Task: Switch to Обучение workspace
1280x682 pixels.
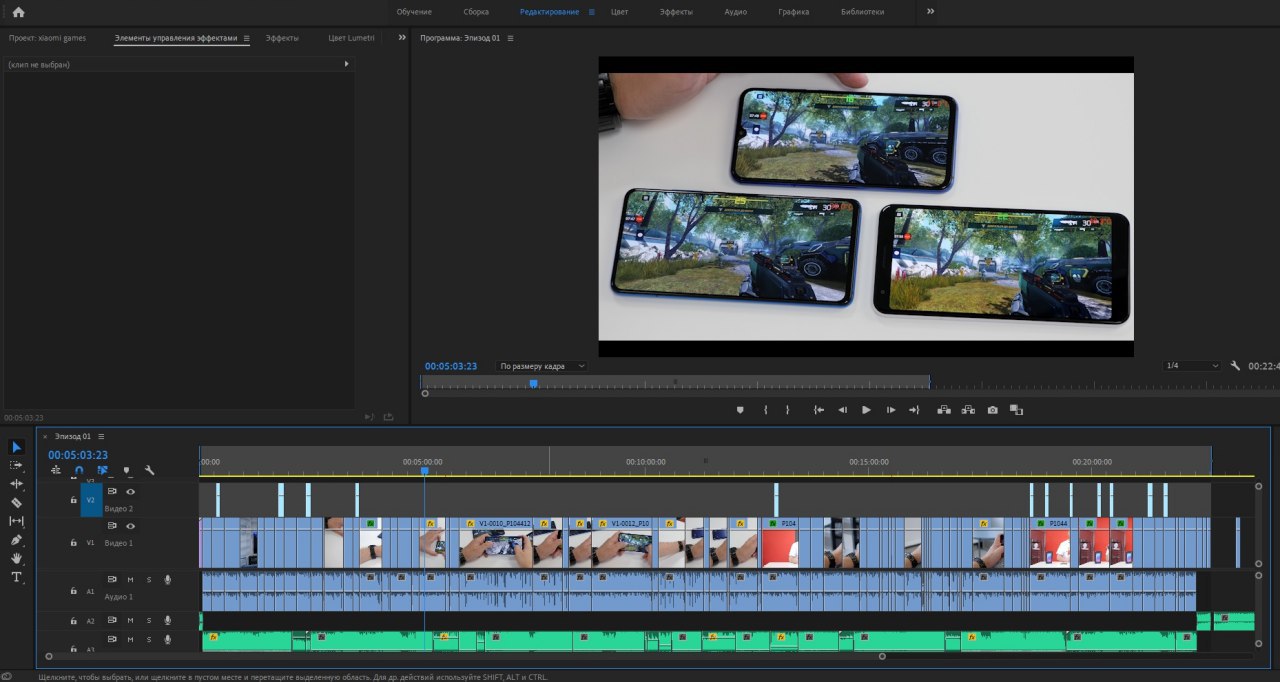Action: point(414,12)
